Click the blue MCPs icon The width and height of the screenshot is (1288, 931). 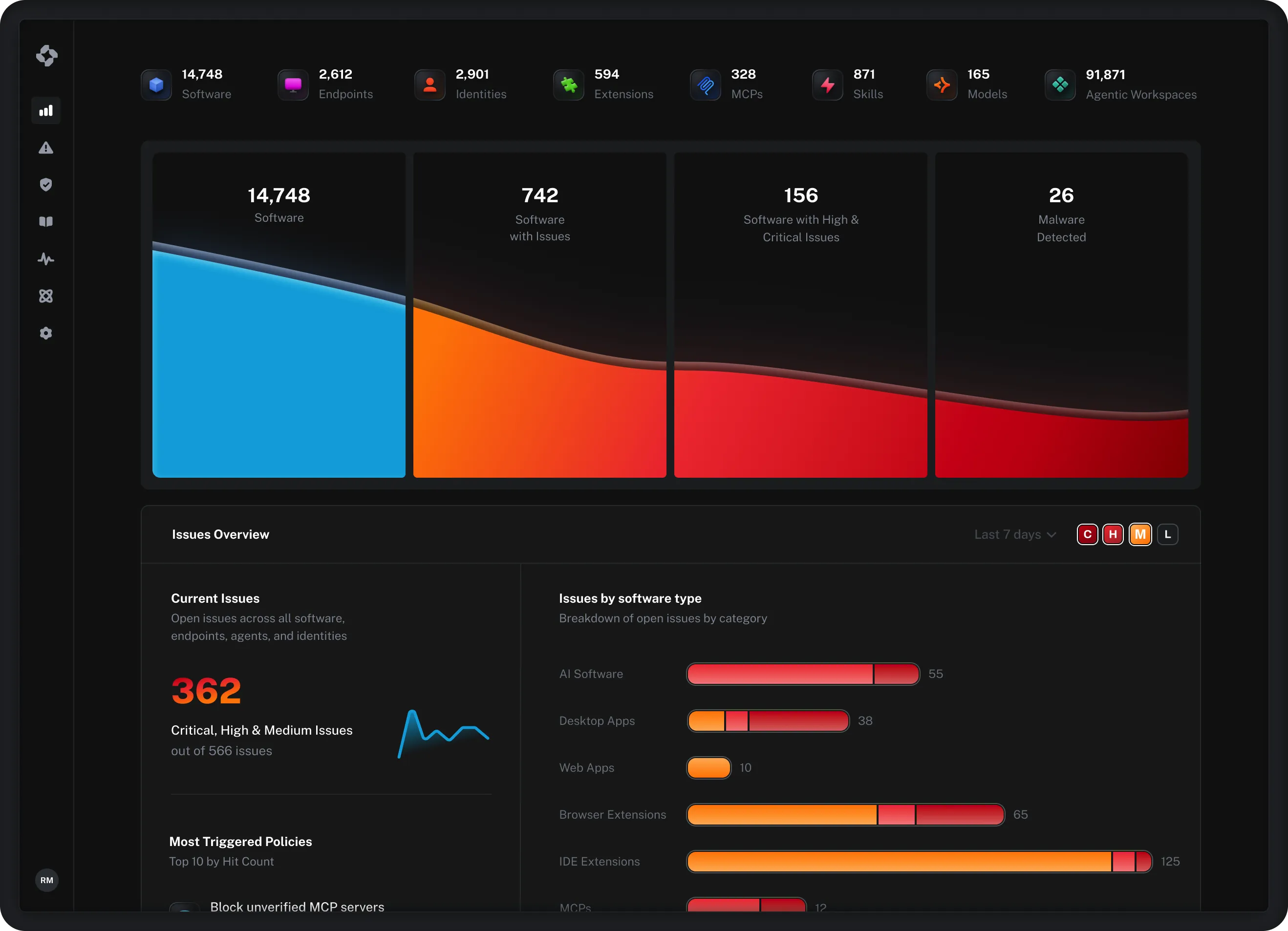pos(706,85)
